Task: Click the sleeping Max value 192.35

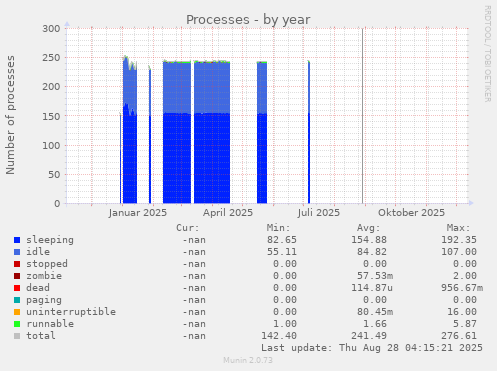Action: [x=459, y=240]
